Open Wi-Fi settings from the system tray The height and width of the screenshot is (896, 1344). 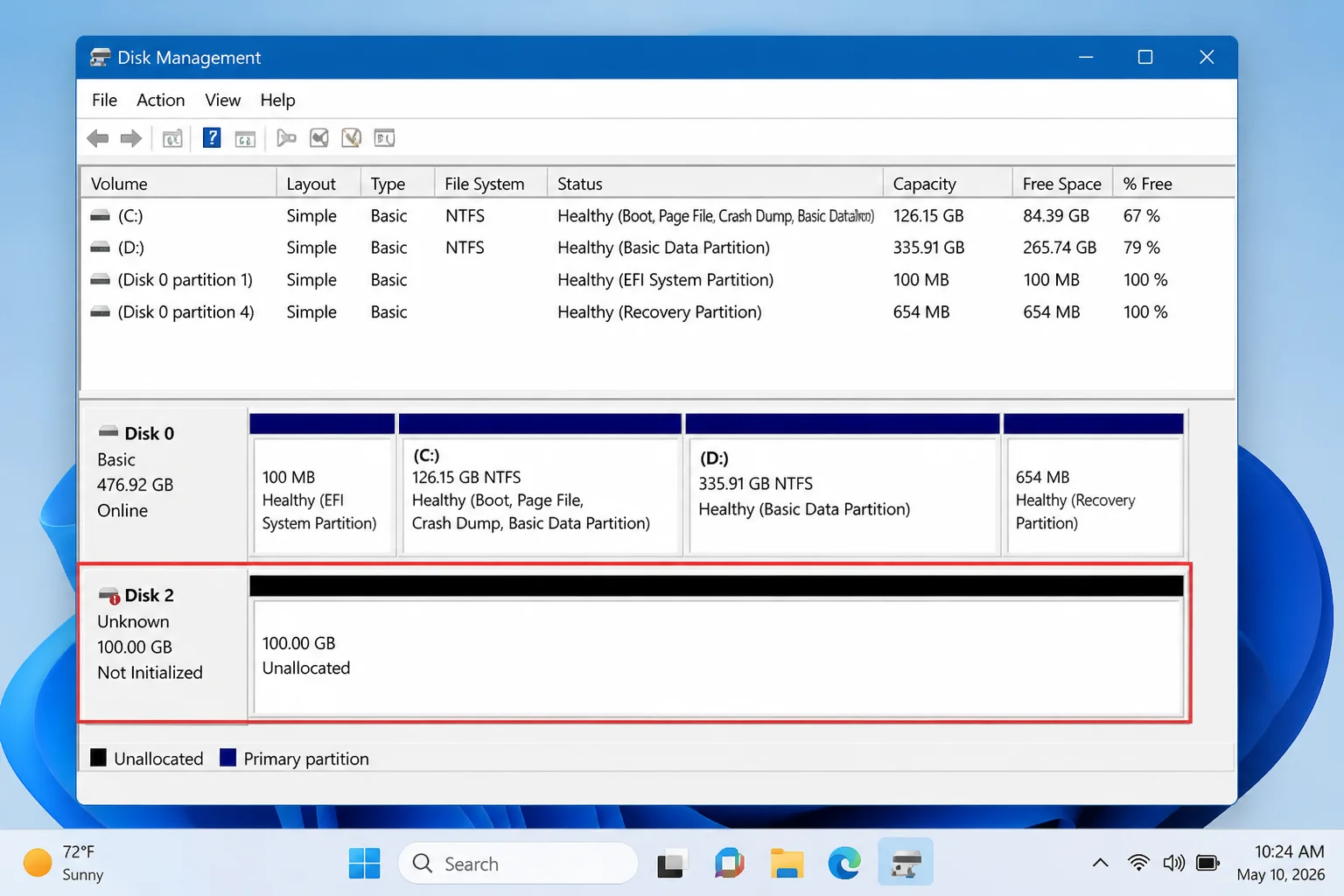tap(1138, 863)
